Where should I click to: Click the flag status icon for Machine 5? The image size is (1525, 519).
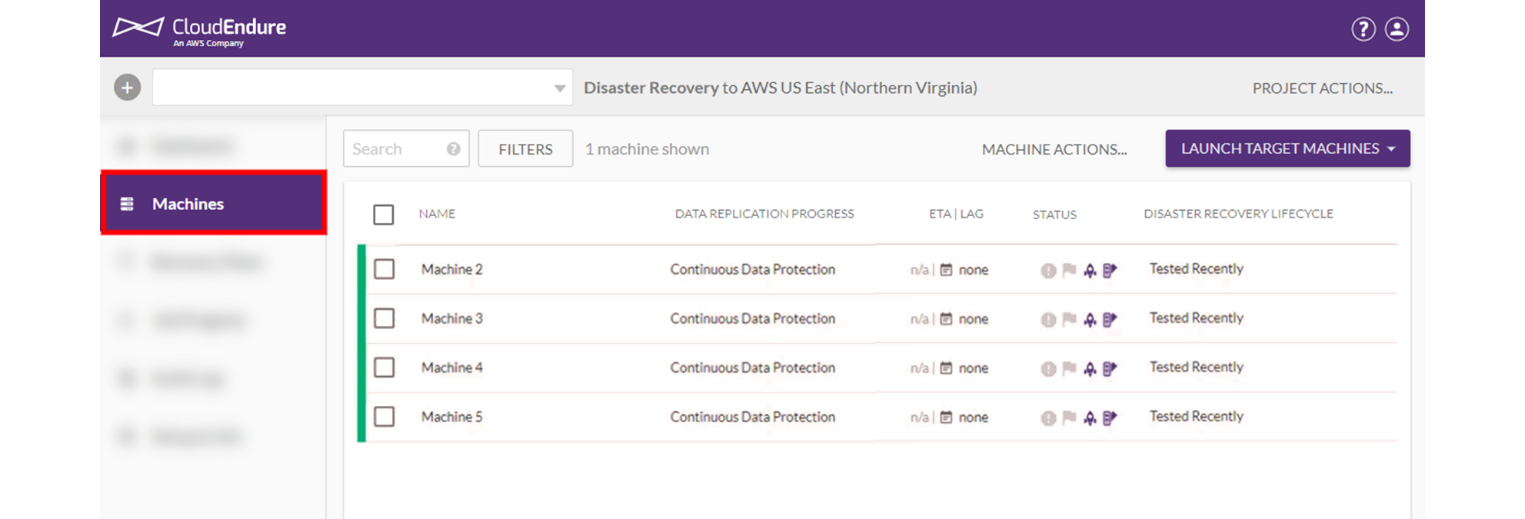(x=1069, y=417)
